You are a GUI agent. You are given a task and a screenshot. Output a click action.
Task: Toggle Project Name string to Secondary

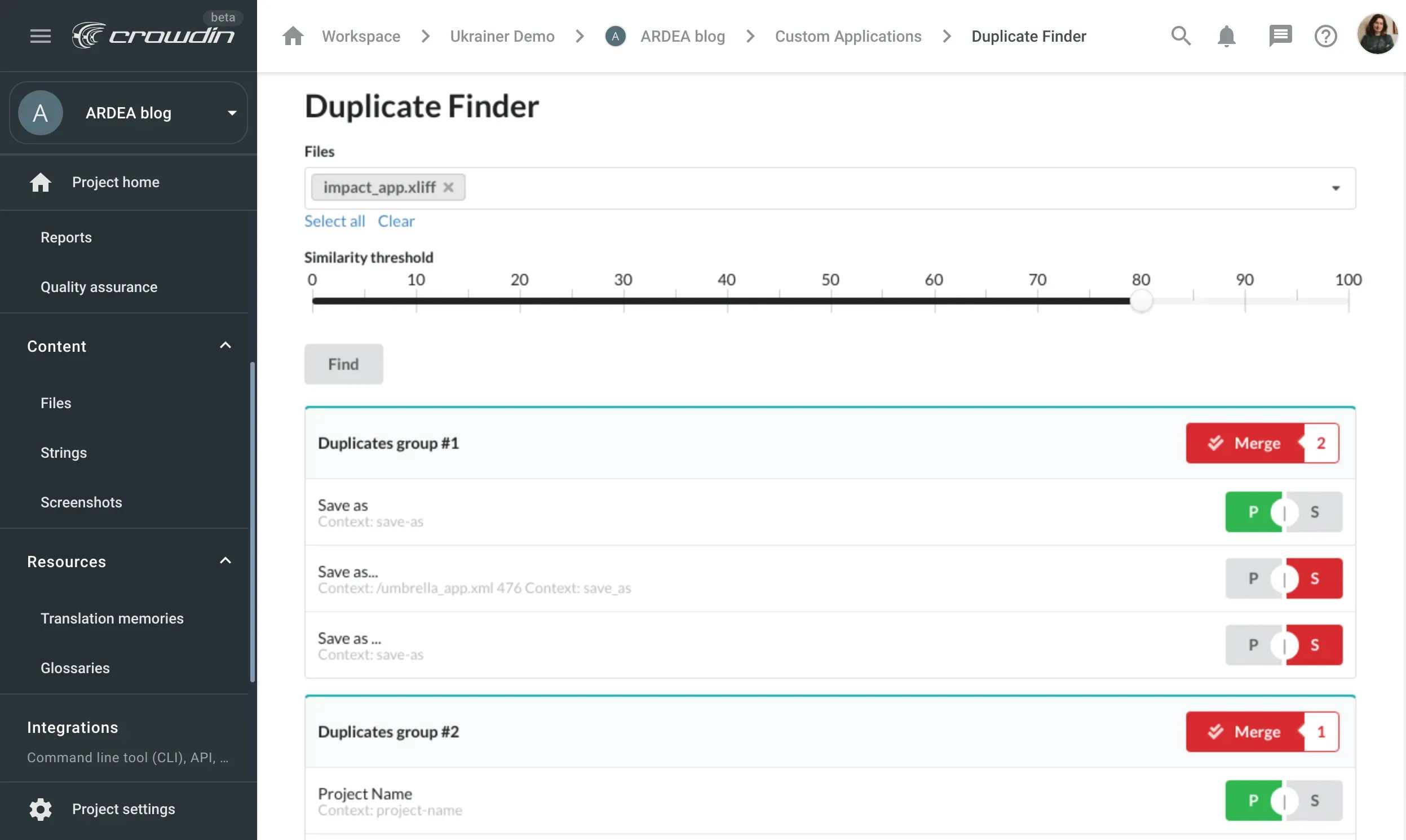[x=1283, y=801]
